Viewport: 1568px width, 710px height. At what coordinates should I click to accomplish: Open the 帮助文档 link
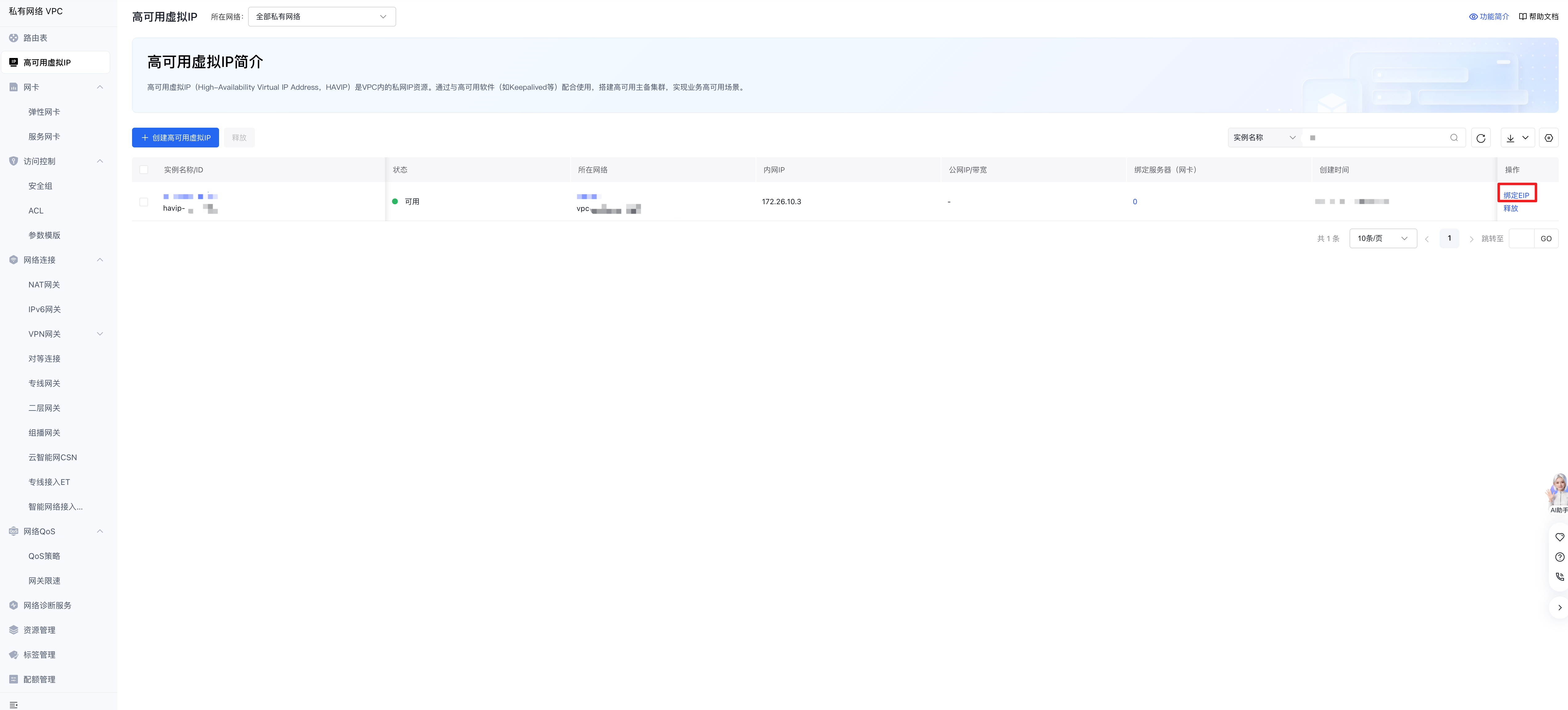click(1544, 16)
